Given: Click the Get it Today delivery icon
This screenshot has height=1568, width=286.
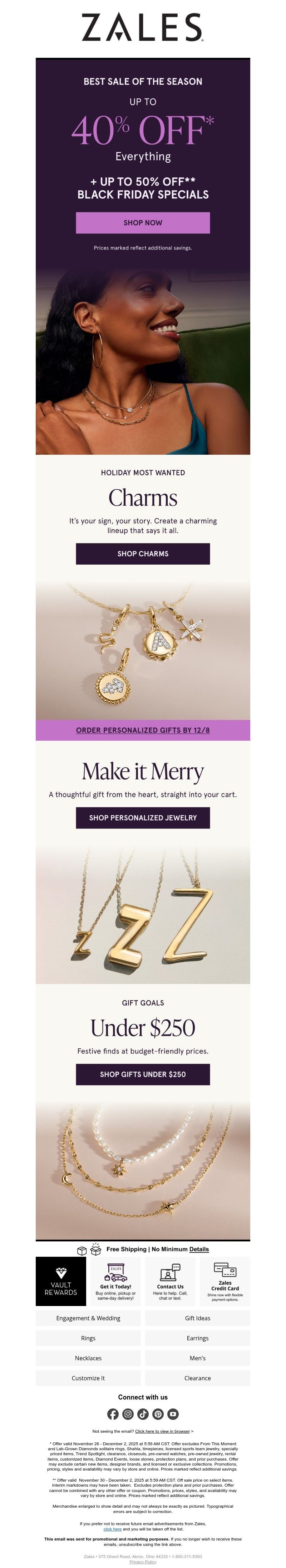Looking at the screenshot, I should point(116,1272).
